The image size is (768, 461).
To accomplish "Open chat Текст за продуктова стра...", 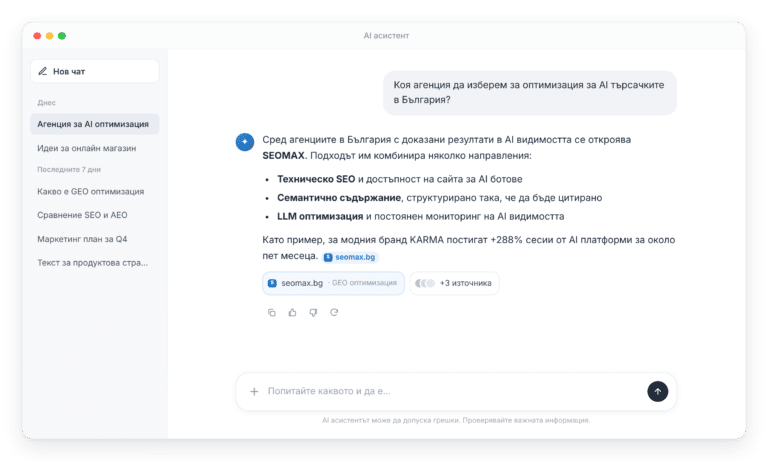I will [x=93, y=263].
